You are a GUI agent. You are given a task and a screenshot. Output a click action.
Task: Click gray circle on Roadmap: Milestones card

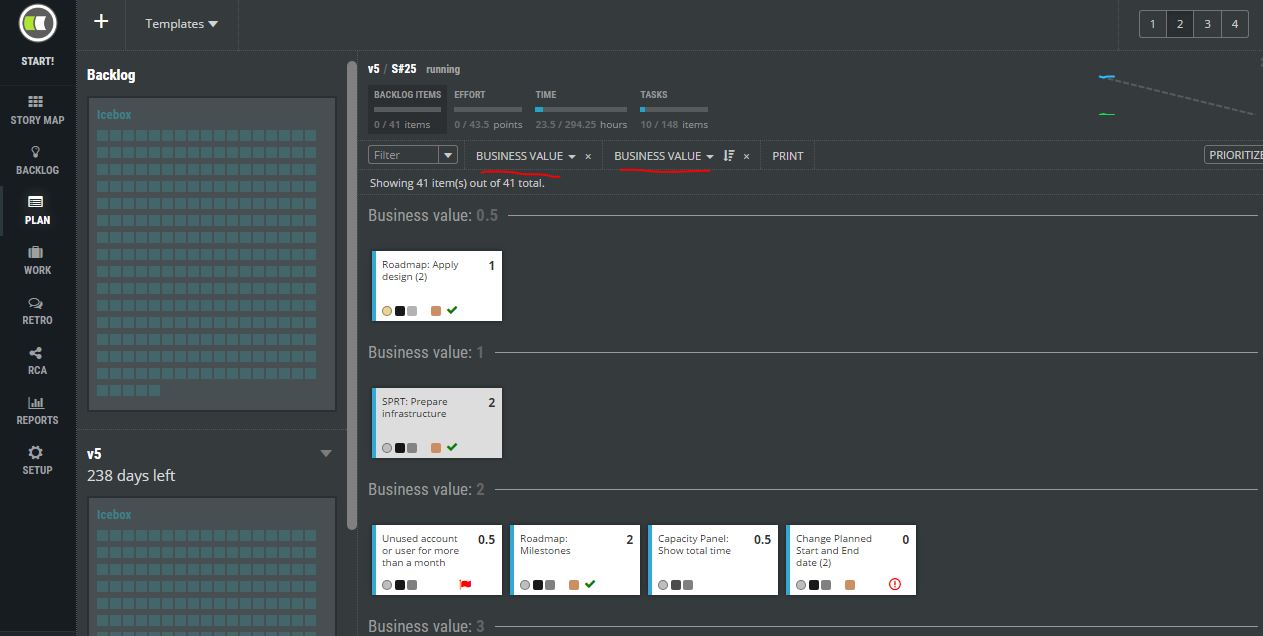pyautogui.click(x=525, y=585)
